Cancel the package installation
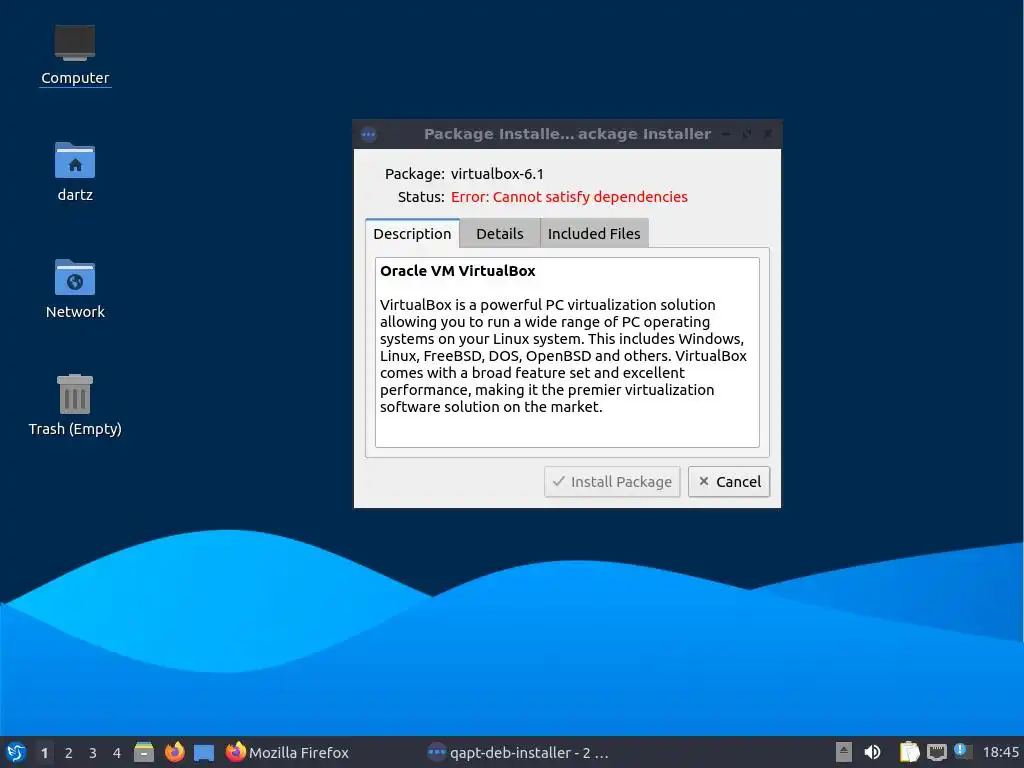 (729, 481)
